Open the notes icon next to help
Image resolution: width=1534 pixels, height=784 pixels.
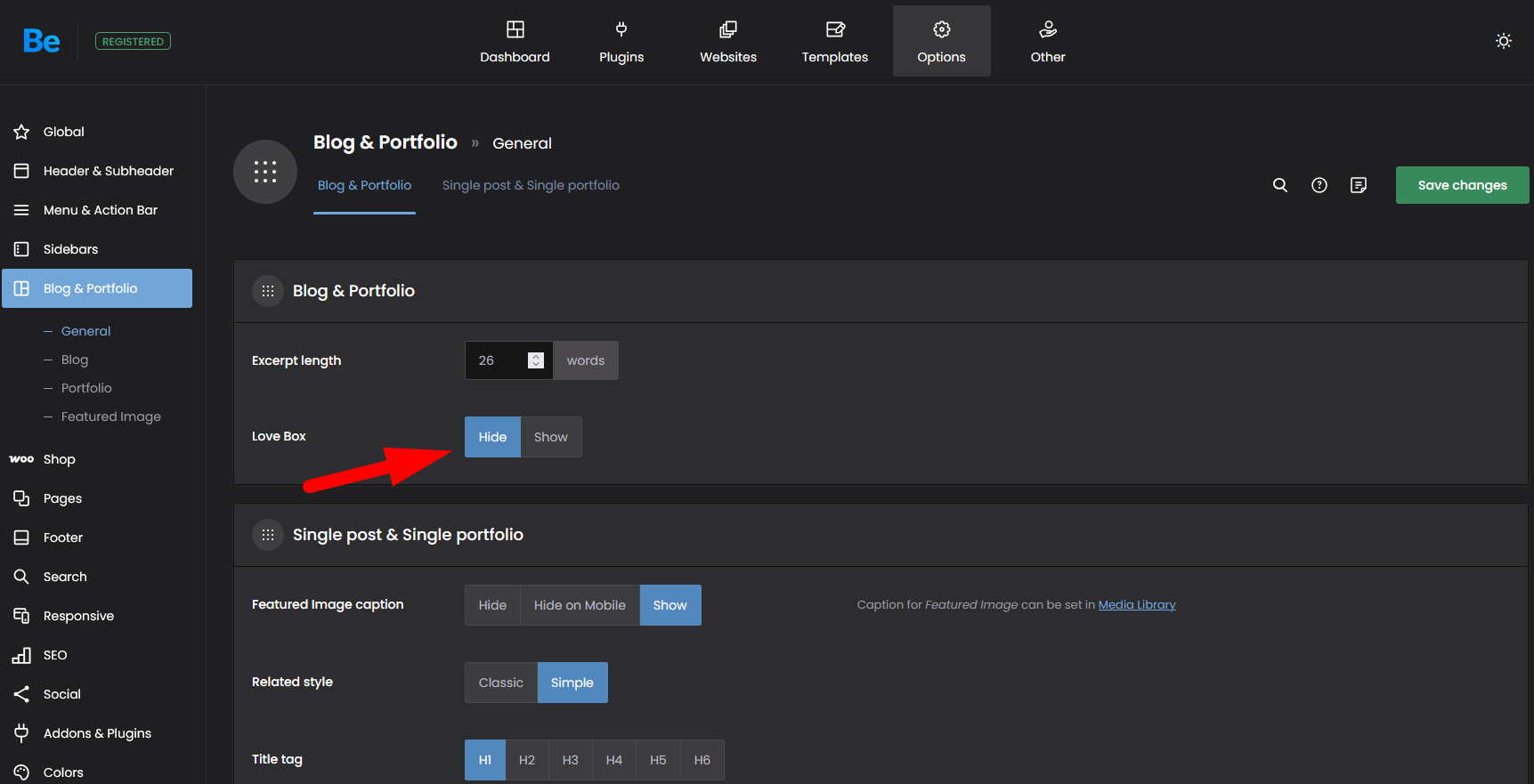click(1358, 185)
